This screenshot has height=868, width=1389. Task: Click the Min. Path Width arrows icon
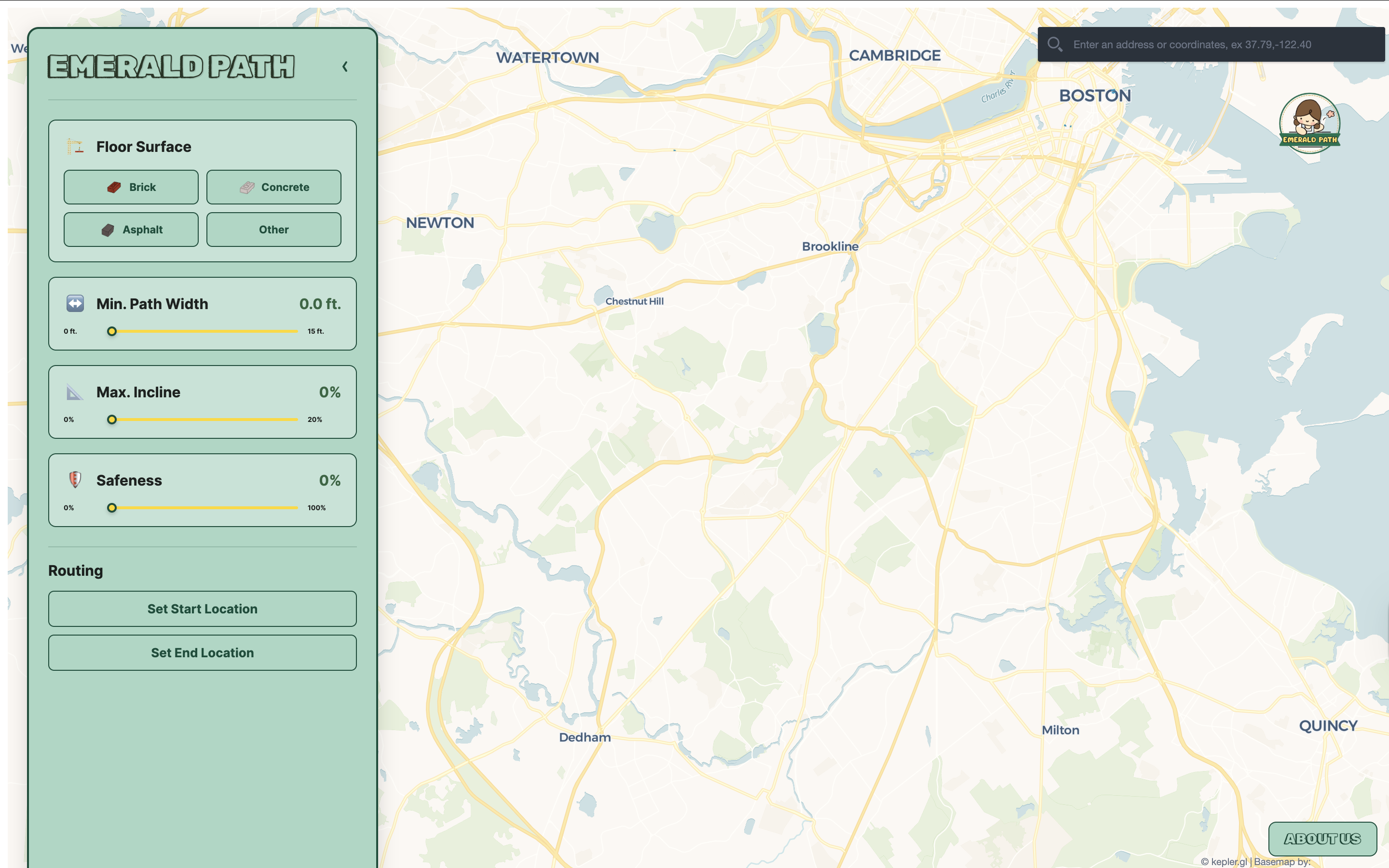tap(75, 304)
